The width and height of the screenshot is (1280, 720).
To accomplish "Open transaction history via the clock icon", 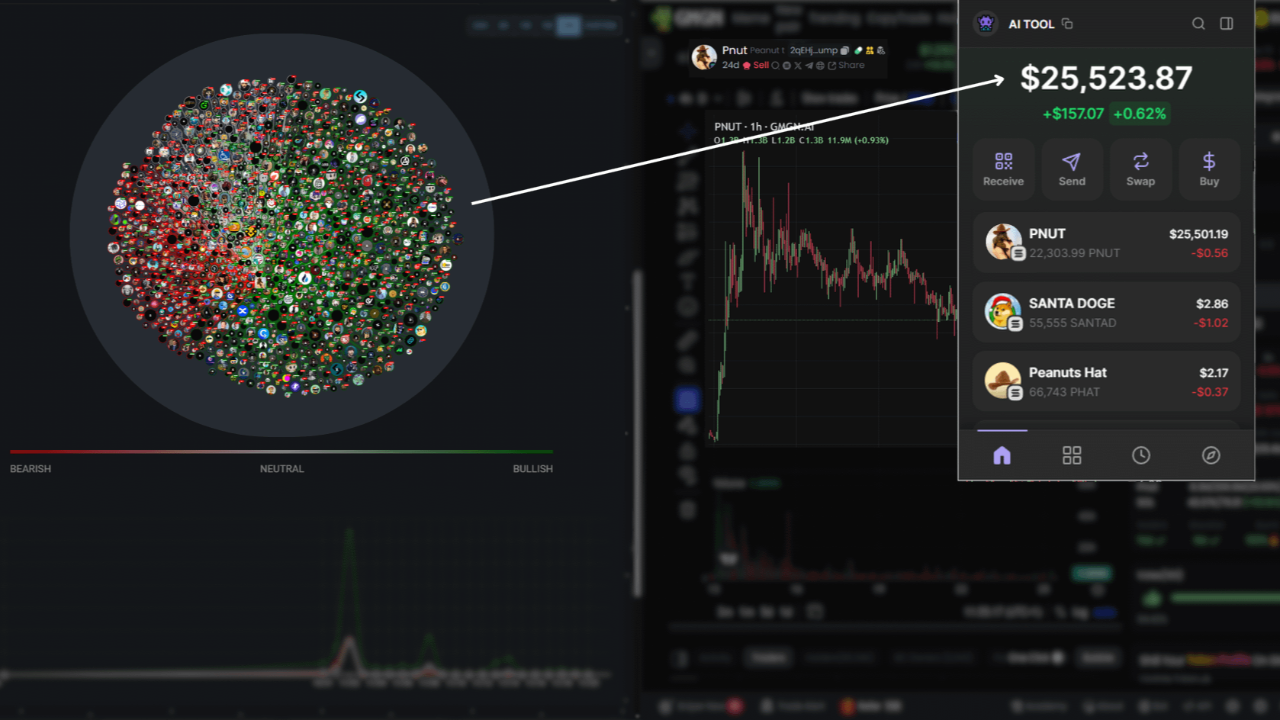I will [1141, 455].
